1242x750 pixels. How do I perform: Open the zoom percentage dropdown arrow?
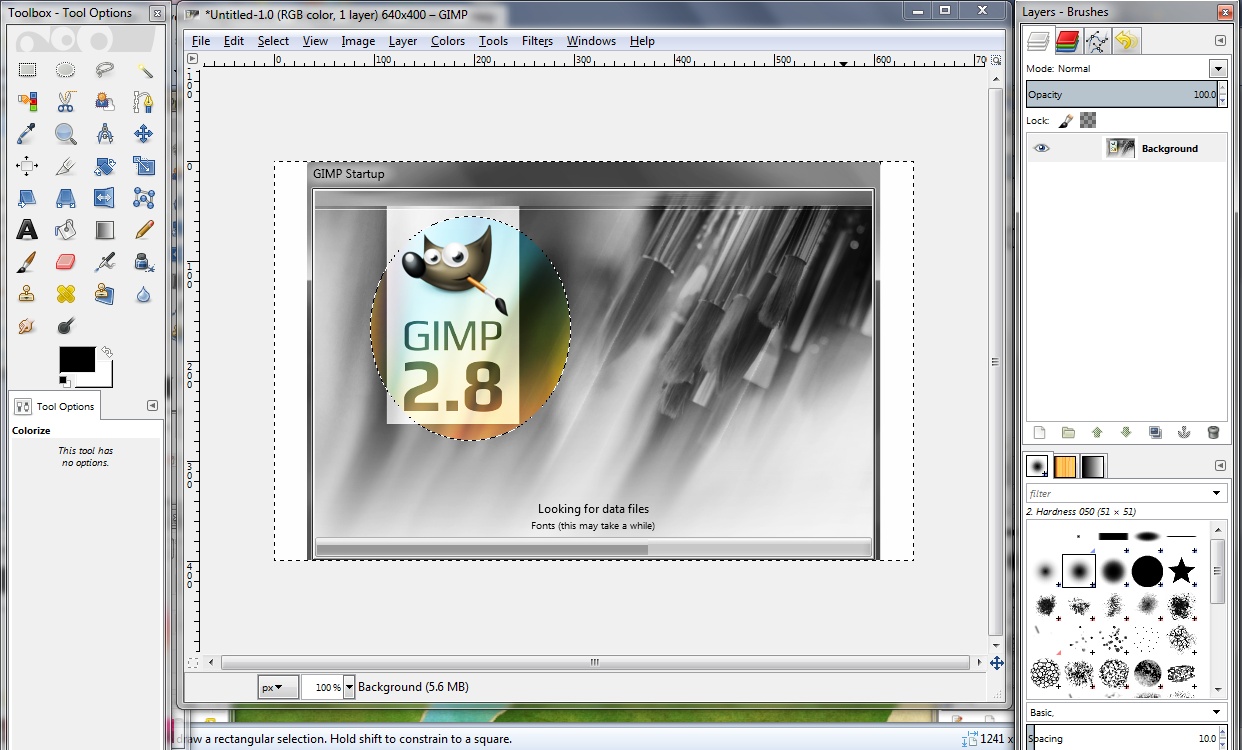(x=349, y=687)
